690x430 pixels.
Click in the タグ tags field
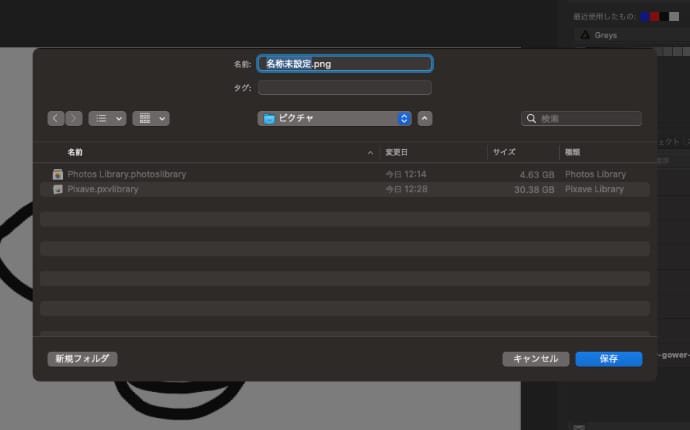pyautogui.click(x=345, y=88)
